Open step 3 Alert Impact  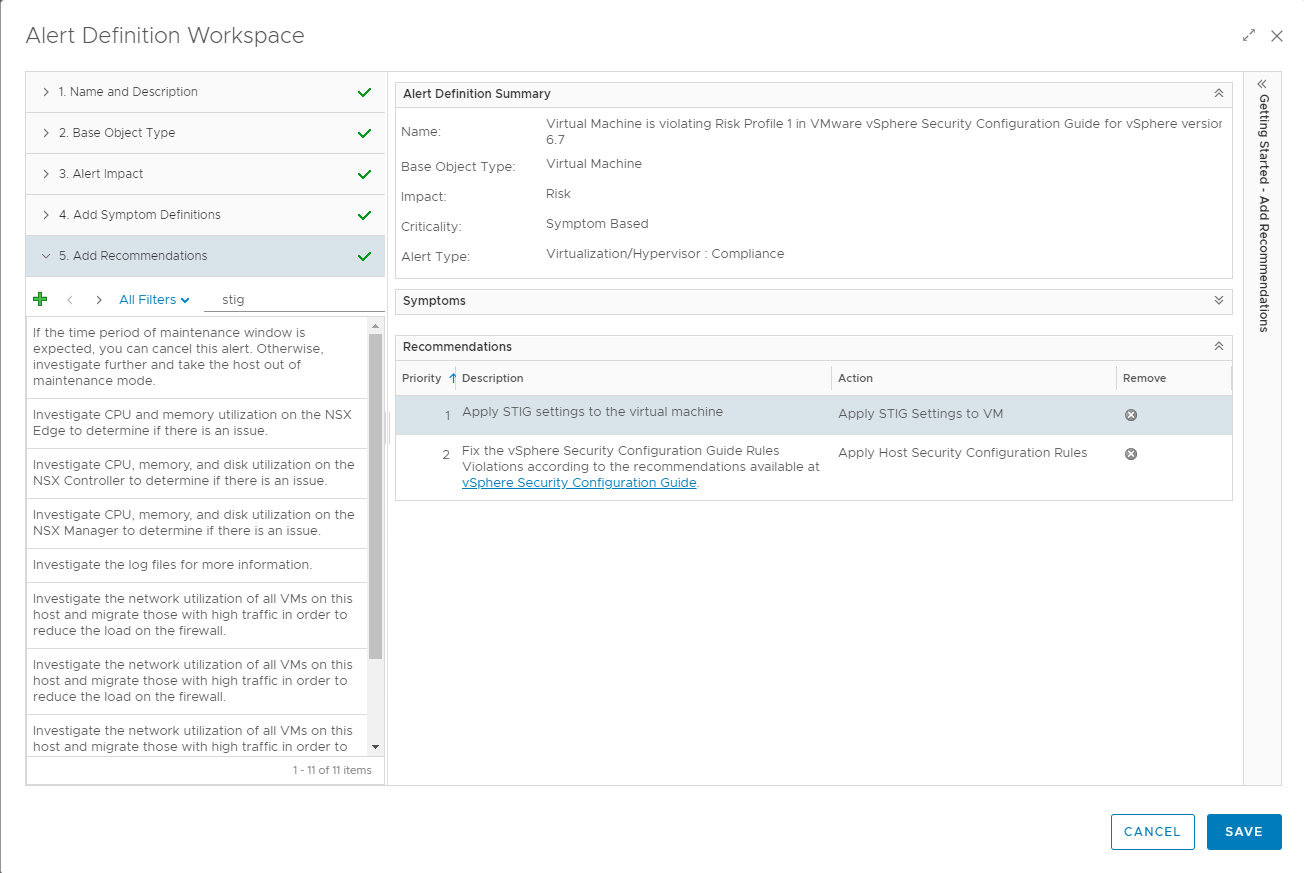point(100,174)
